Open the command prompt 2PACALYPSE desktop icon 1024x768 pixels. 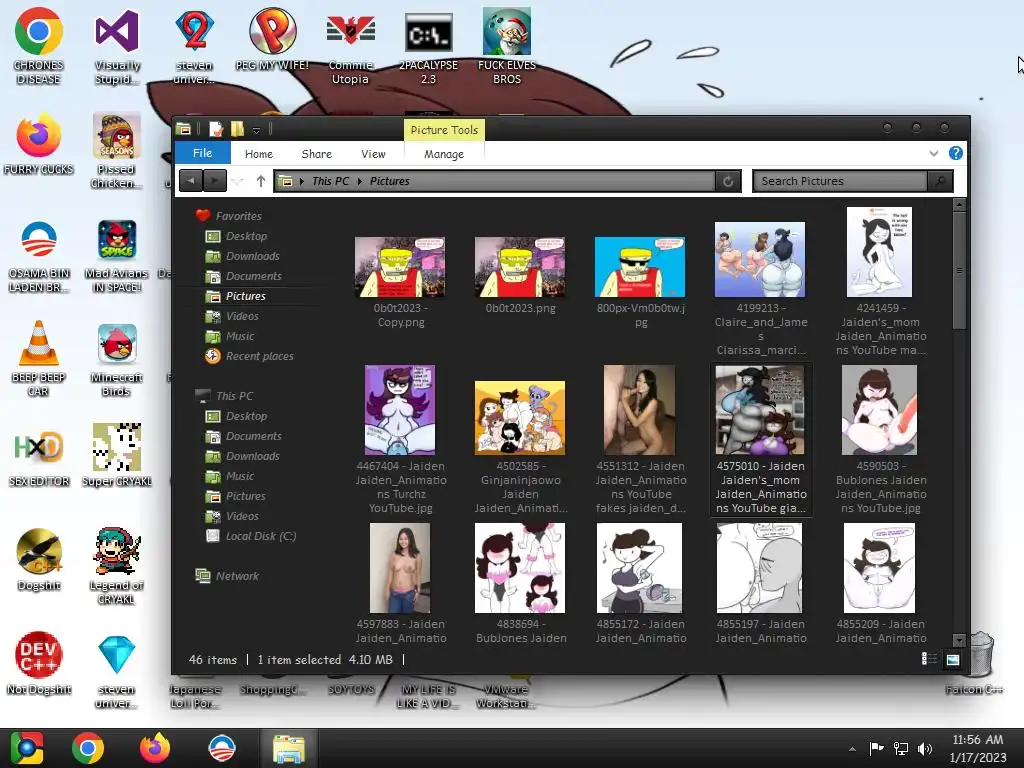pyautogui.click(x=428, y=47)
